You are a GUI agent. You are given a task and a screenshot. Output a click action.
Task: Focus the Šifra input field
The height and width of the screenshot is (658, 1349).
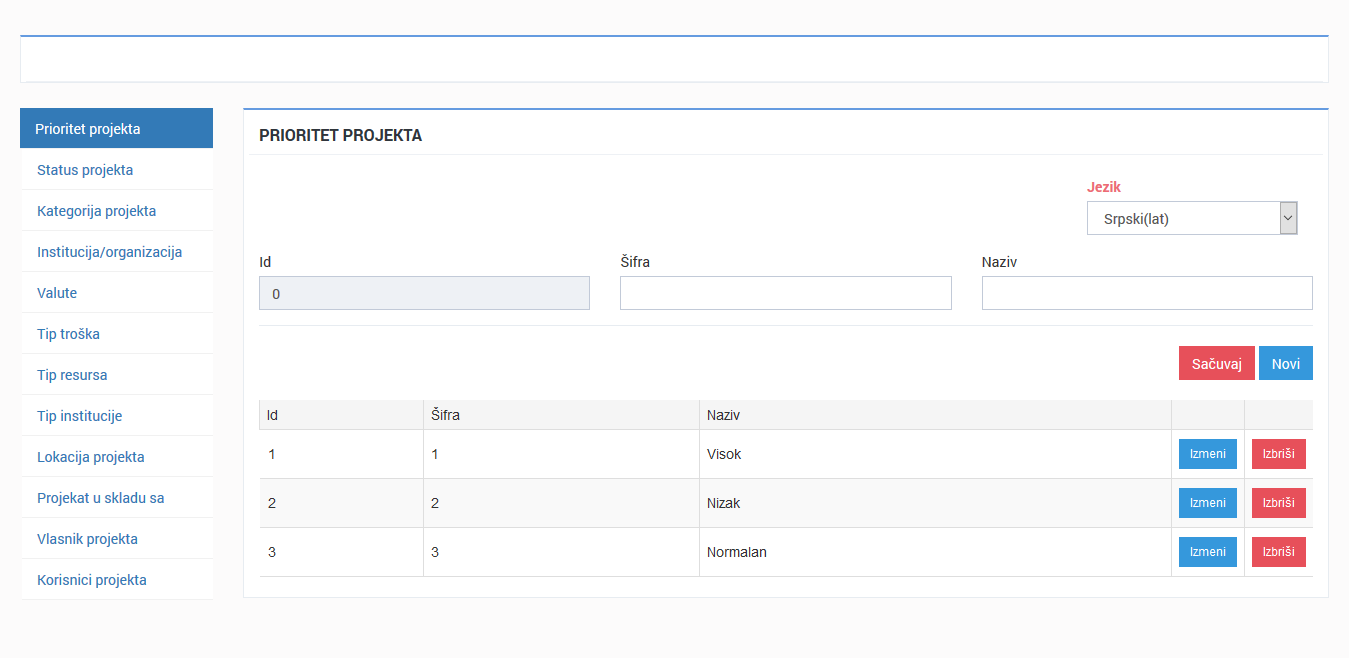(x=785, y=293)
